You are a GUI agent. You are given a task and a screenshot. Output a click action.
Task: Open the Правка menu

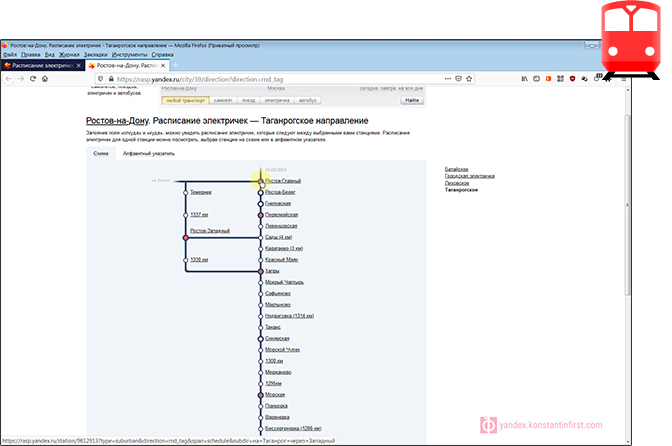31,55
